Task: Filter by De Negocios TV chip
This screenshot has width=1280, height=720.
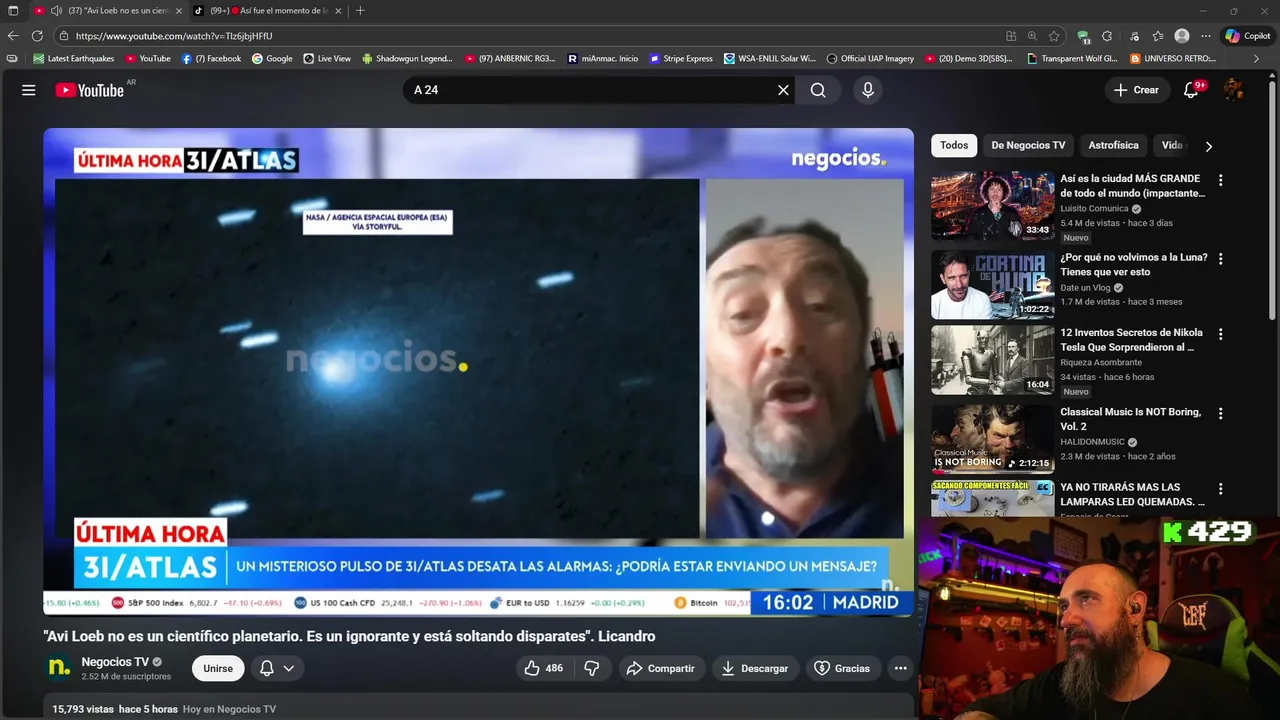Action: [1028, 145]
